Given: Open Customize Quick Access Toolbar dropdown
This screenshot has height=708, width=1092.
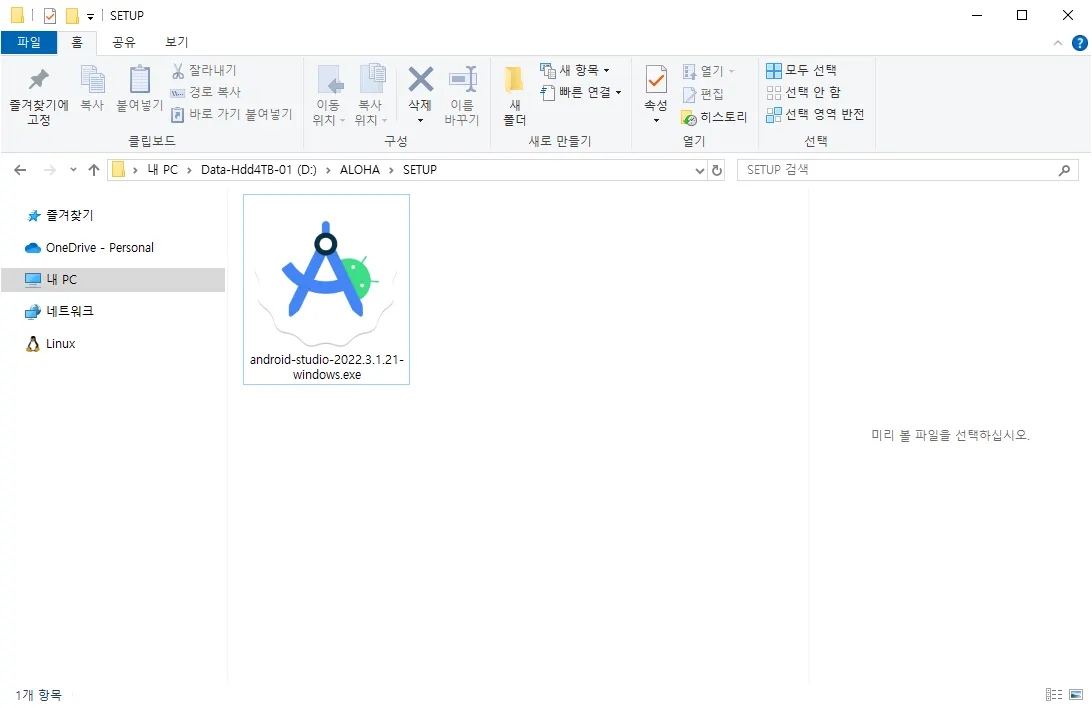Looking at the screenshot, I should pyautogui.click(x=91, y=16).
